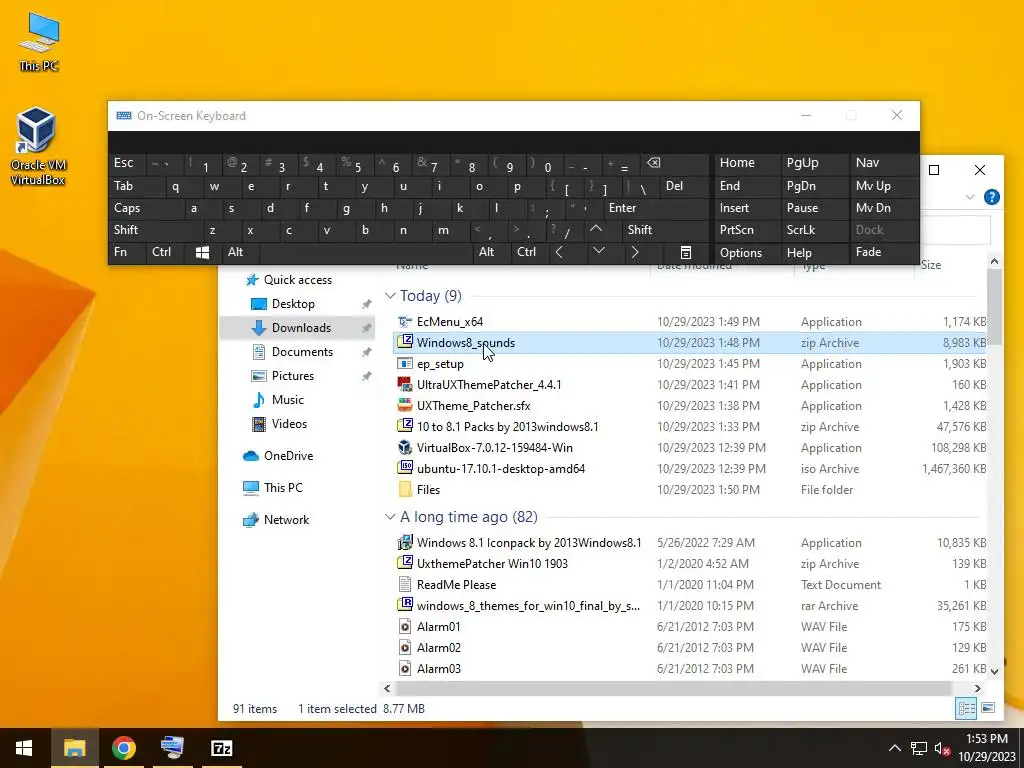Click the keyboard Help key
The width and height of the screenshot is (1024, 768).
(814, 253)
